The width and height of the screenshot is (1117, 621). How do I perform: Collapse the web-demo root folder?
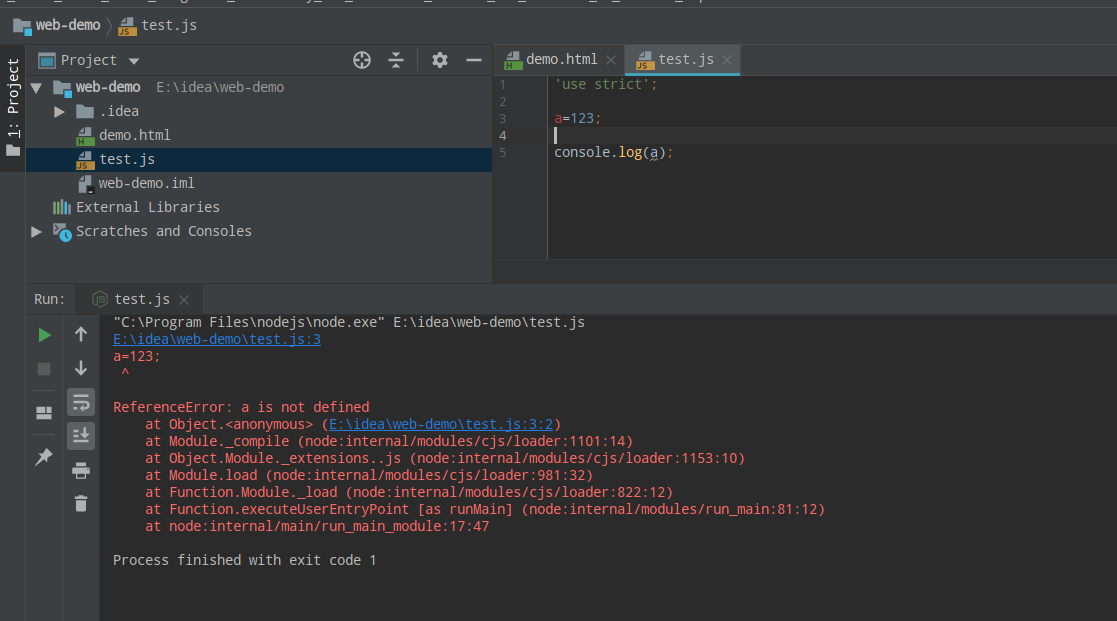point(37,88)
